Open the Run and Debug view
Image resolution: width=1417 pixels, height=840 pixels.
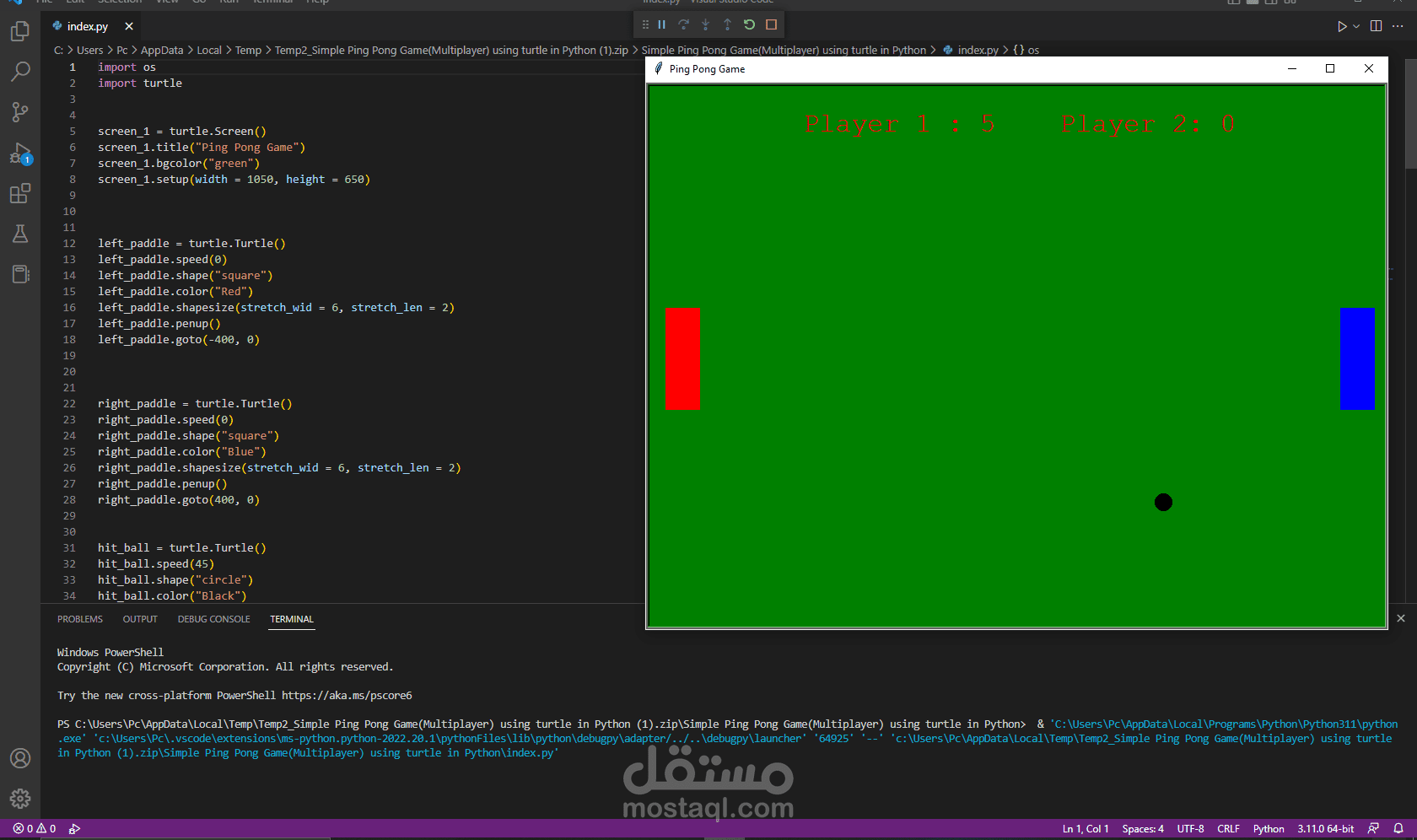pos(20,153)
